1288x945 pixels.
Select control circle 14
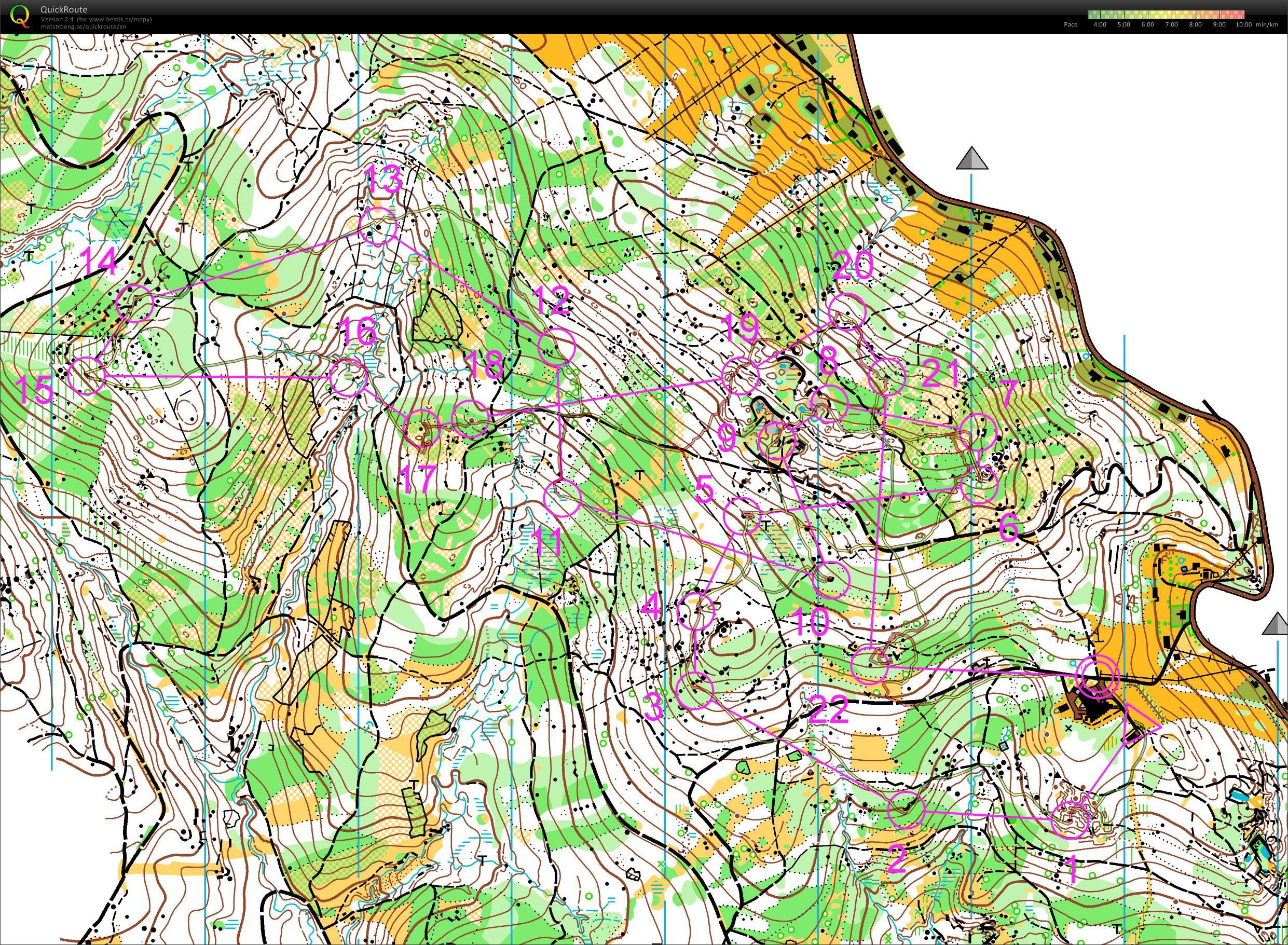[x=135, y=303]
